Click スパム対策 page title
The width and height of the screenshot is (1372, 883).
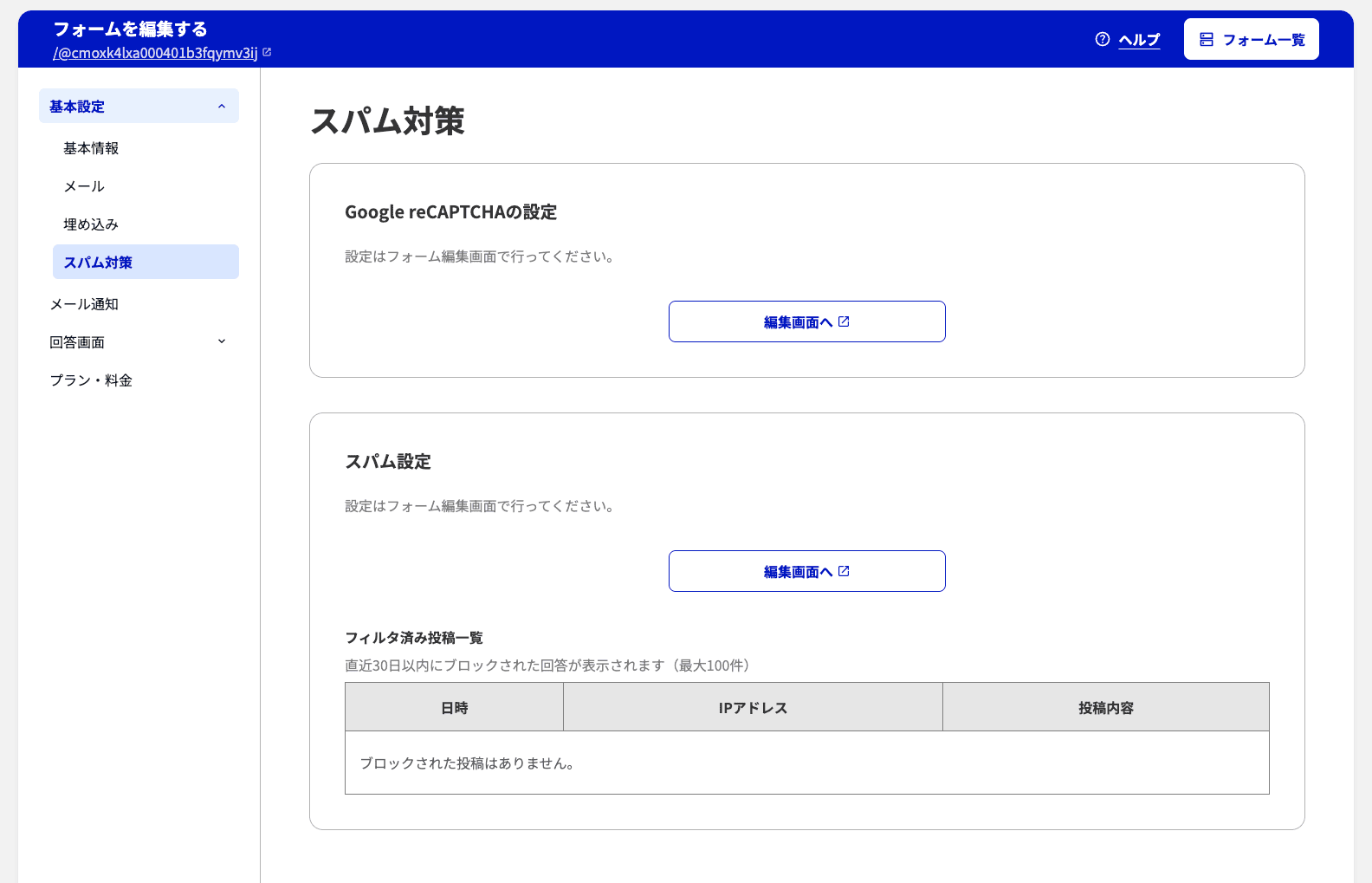tap(387, 120)
